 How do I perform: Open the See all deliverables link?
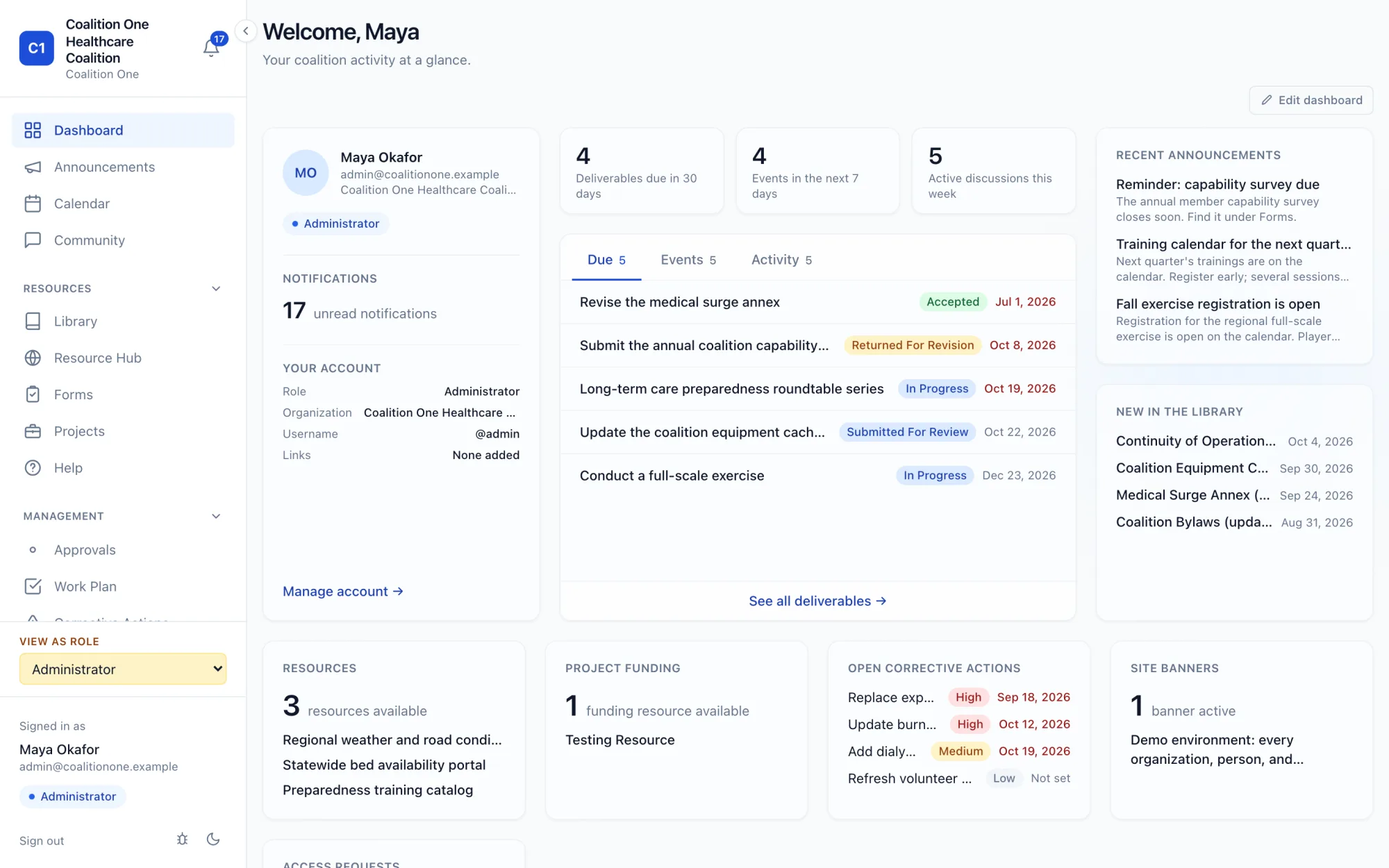point(817,601)
